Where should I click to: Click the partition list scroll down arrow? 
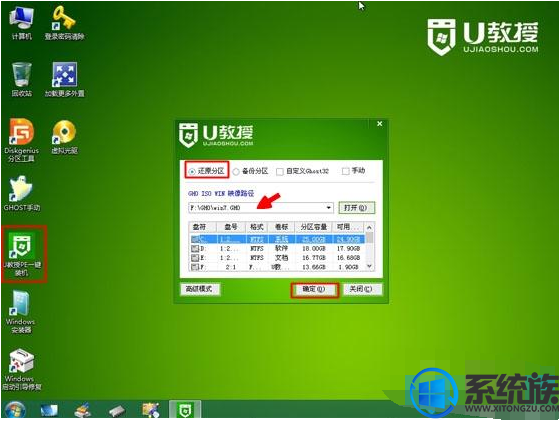pyautogui.click(x=369, y=266)
